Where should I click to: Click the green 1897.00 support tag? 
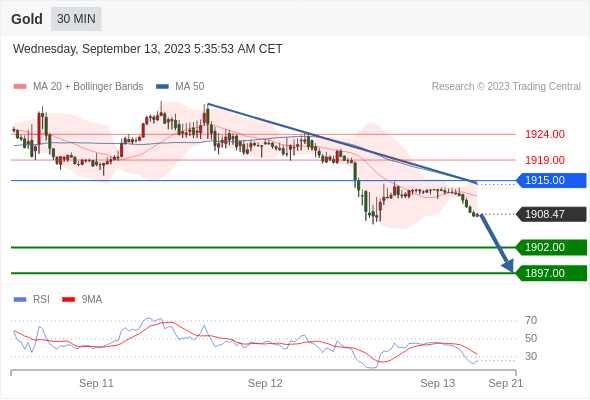click(551, 273)
